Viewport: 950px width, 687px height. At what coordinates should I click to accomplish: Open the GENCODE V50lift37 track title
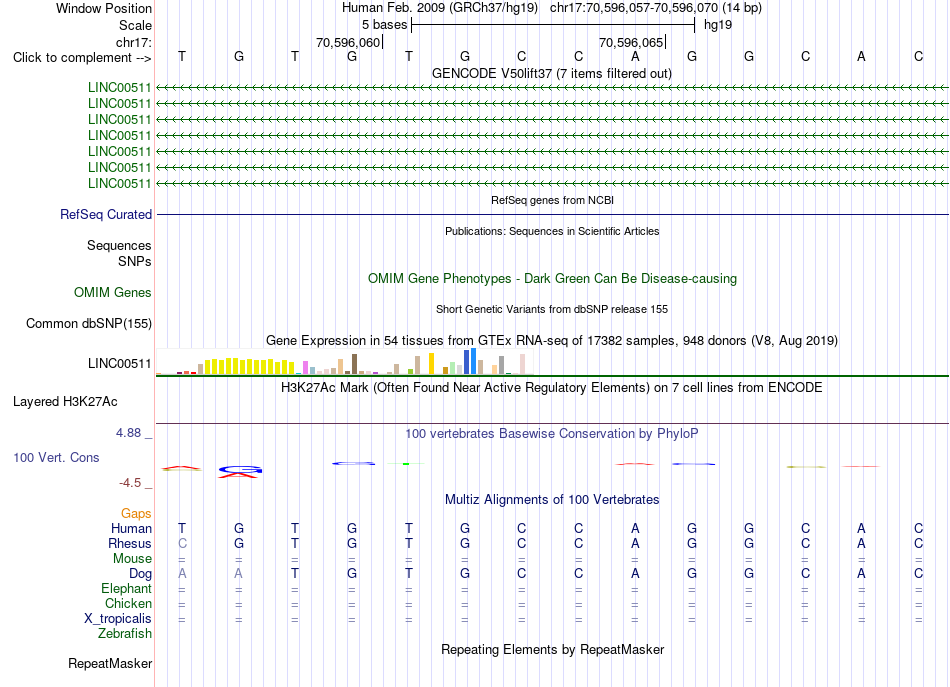[551, 74]
